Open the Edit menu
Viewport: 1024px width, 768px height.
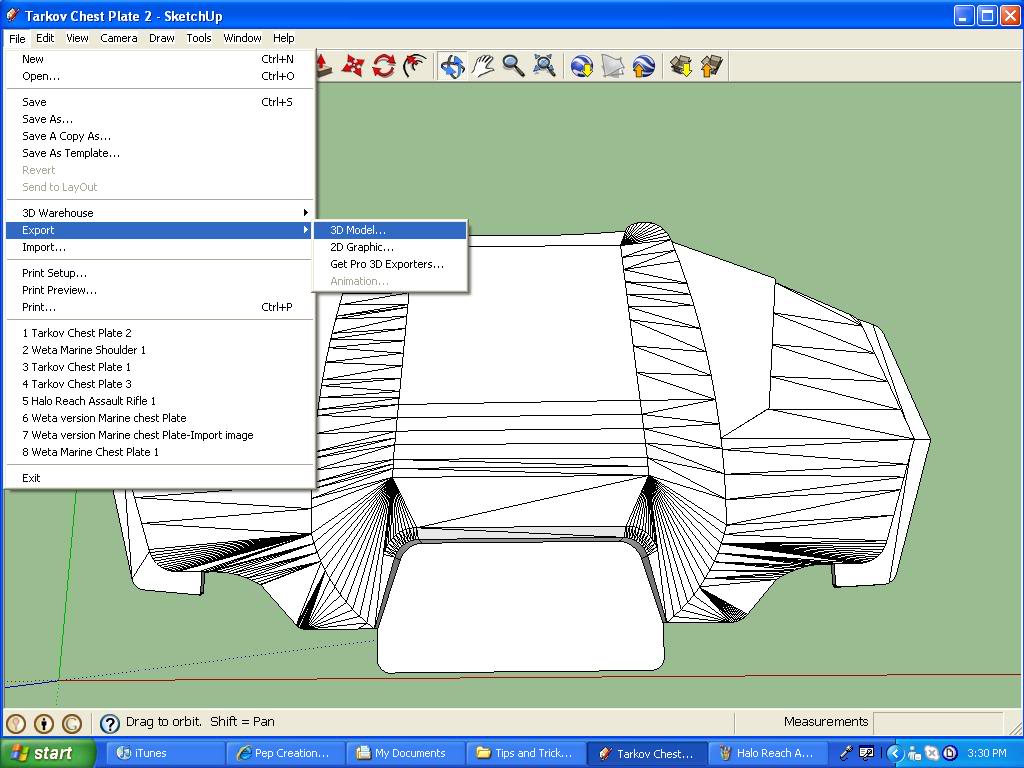[x=45, y=39]
